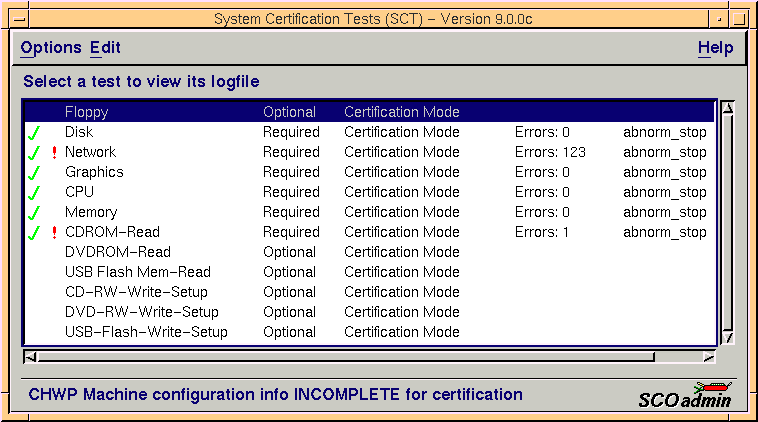Click Errors: 1 in CDROM-Read row
This screenshot has height=422, width=758.
[x=541, y=232]
